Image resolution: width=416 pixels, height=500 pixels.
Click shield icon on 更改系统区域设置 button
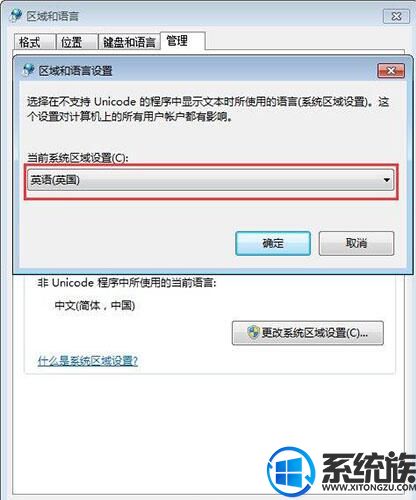pyautogui.click(x=253, y=332)
